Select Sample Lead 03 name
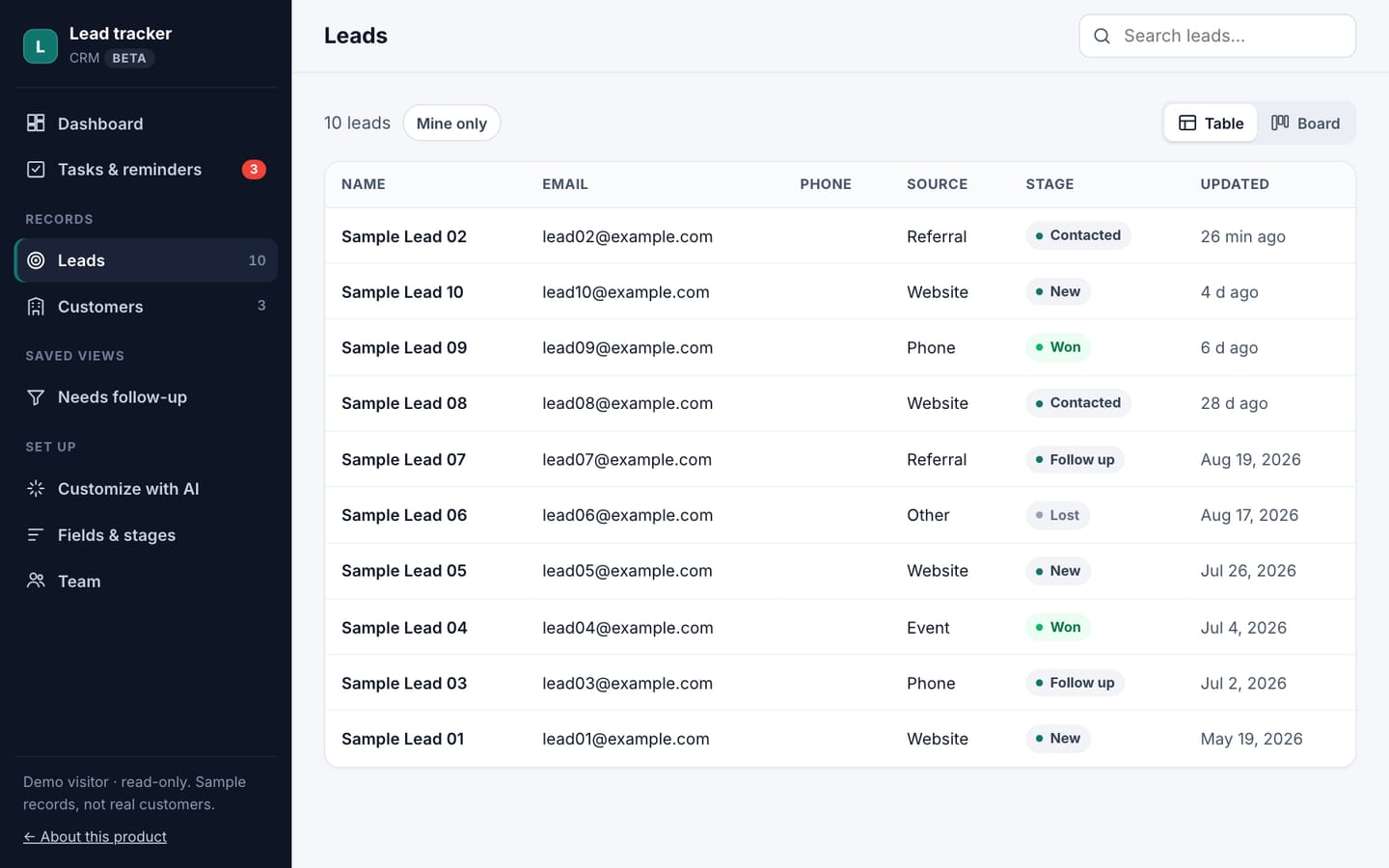1389x868 pixels. point(404,683)
